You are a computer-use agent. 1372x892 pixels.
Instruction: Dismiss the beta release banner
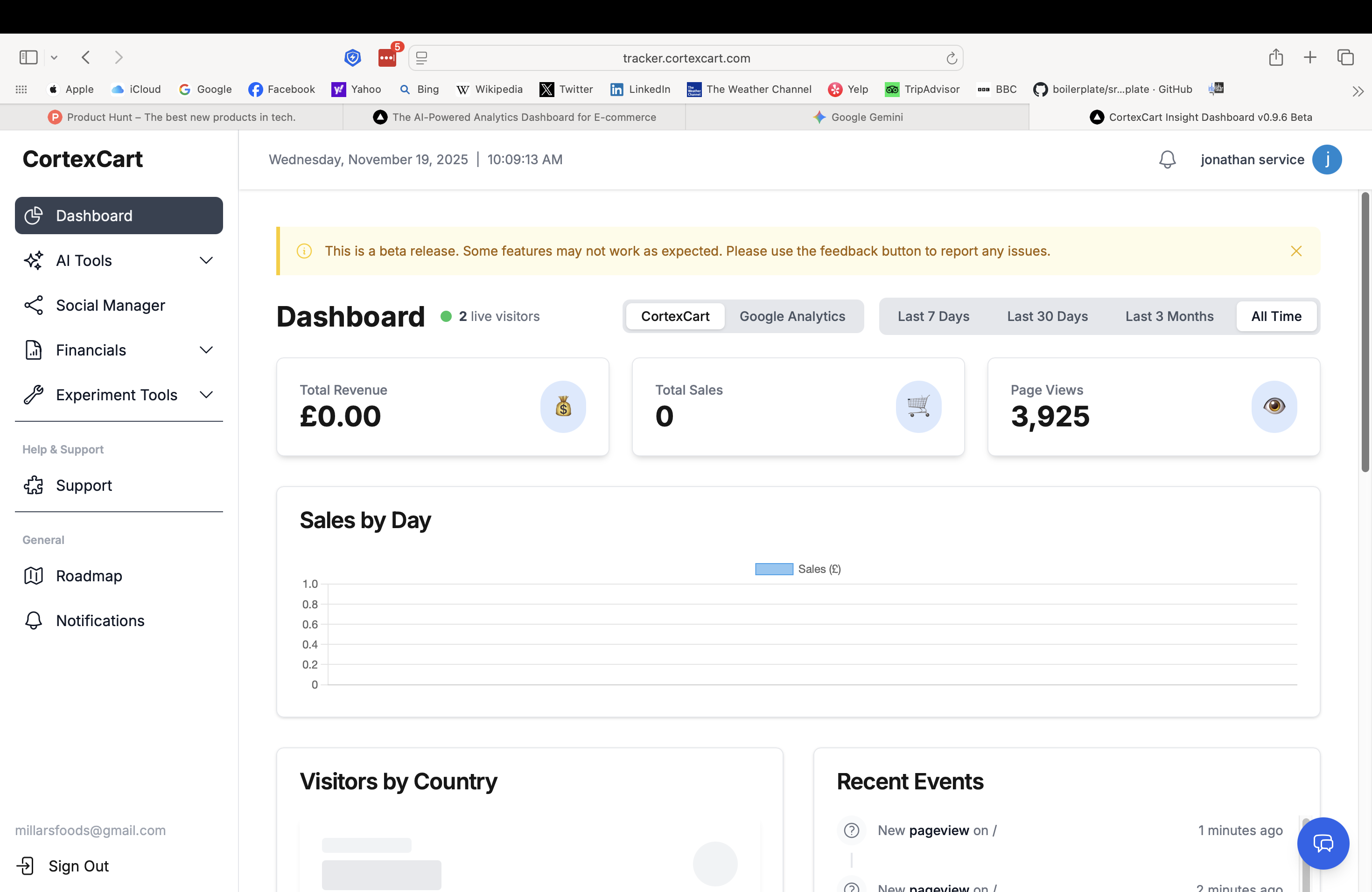point(1296,251)
